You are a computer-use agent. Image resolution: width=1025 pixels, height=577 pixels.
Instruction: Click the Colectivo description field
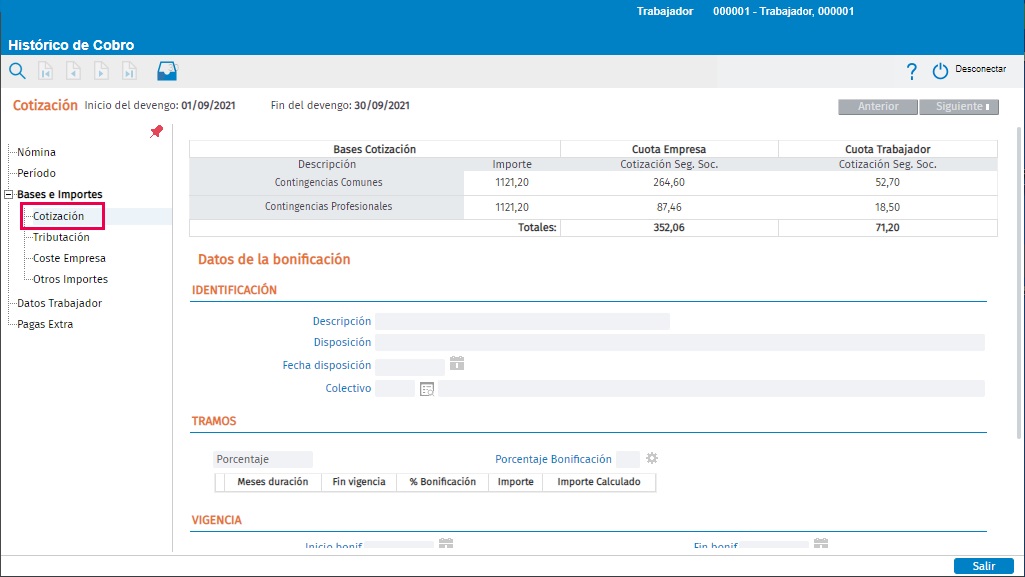pos(711,389)
